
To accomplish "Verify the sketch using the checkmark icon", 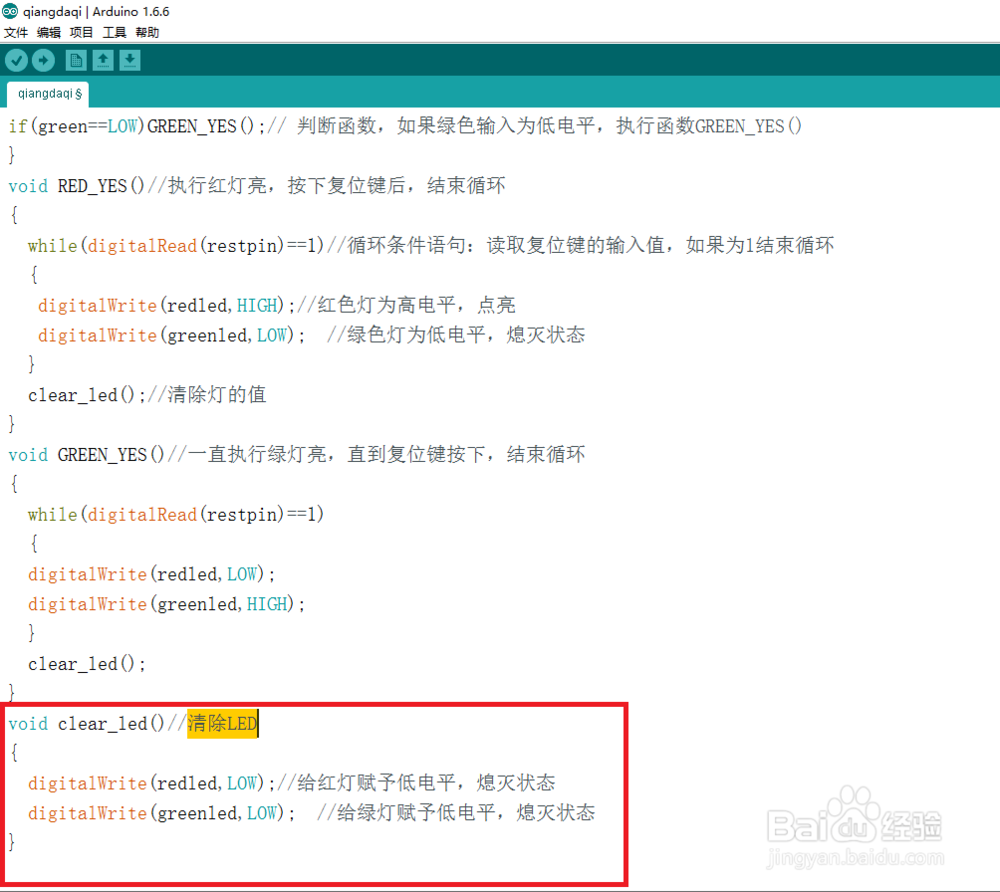I will 16,60.
